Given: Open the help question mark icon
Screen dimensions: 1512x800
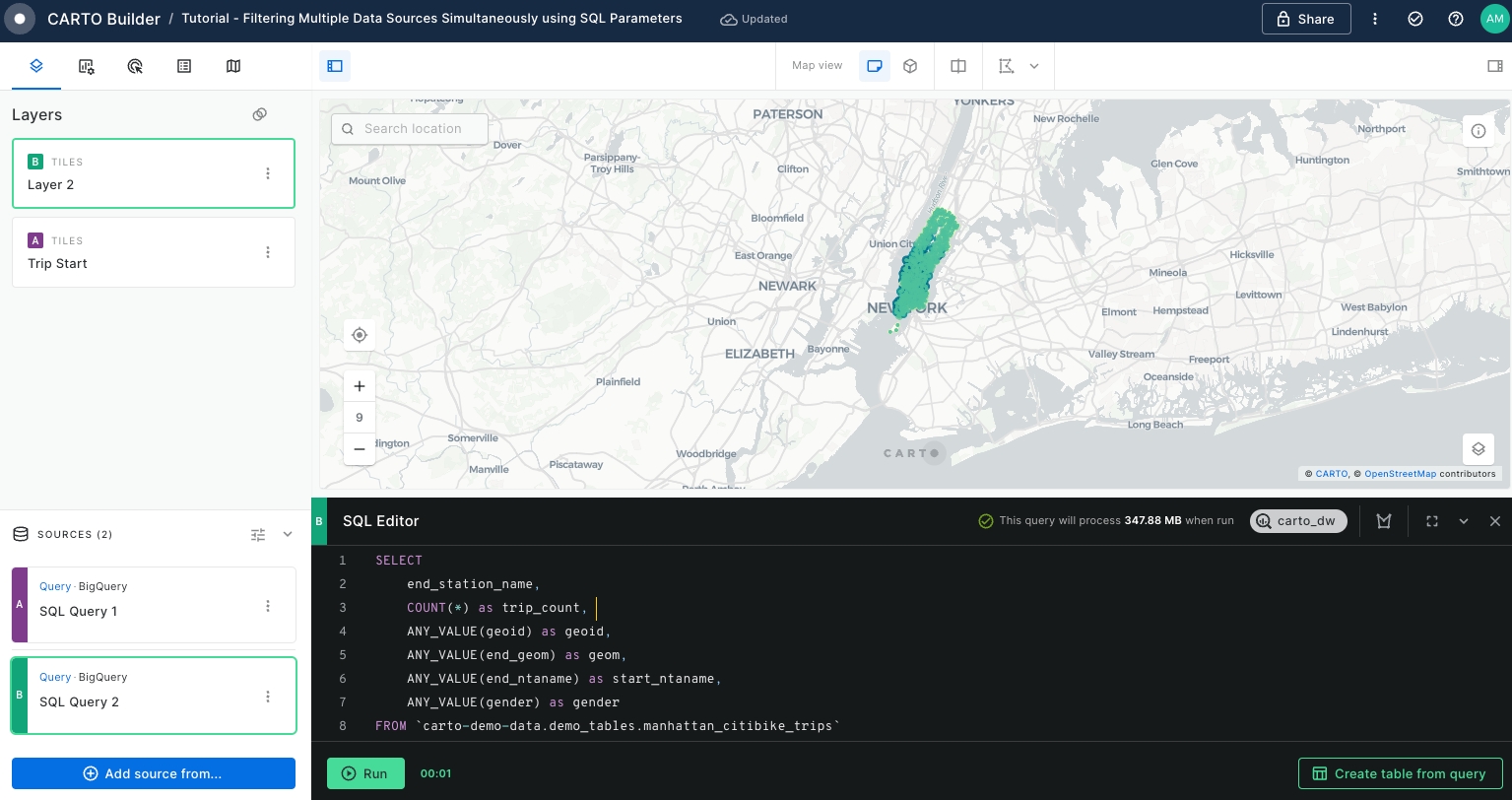Looking at the screenshot, I should pyautogui.click(x=1456, y=19).
